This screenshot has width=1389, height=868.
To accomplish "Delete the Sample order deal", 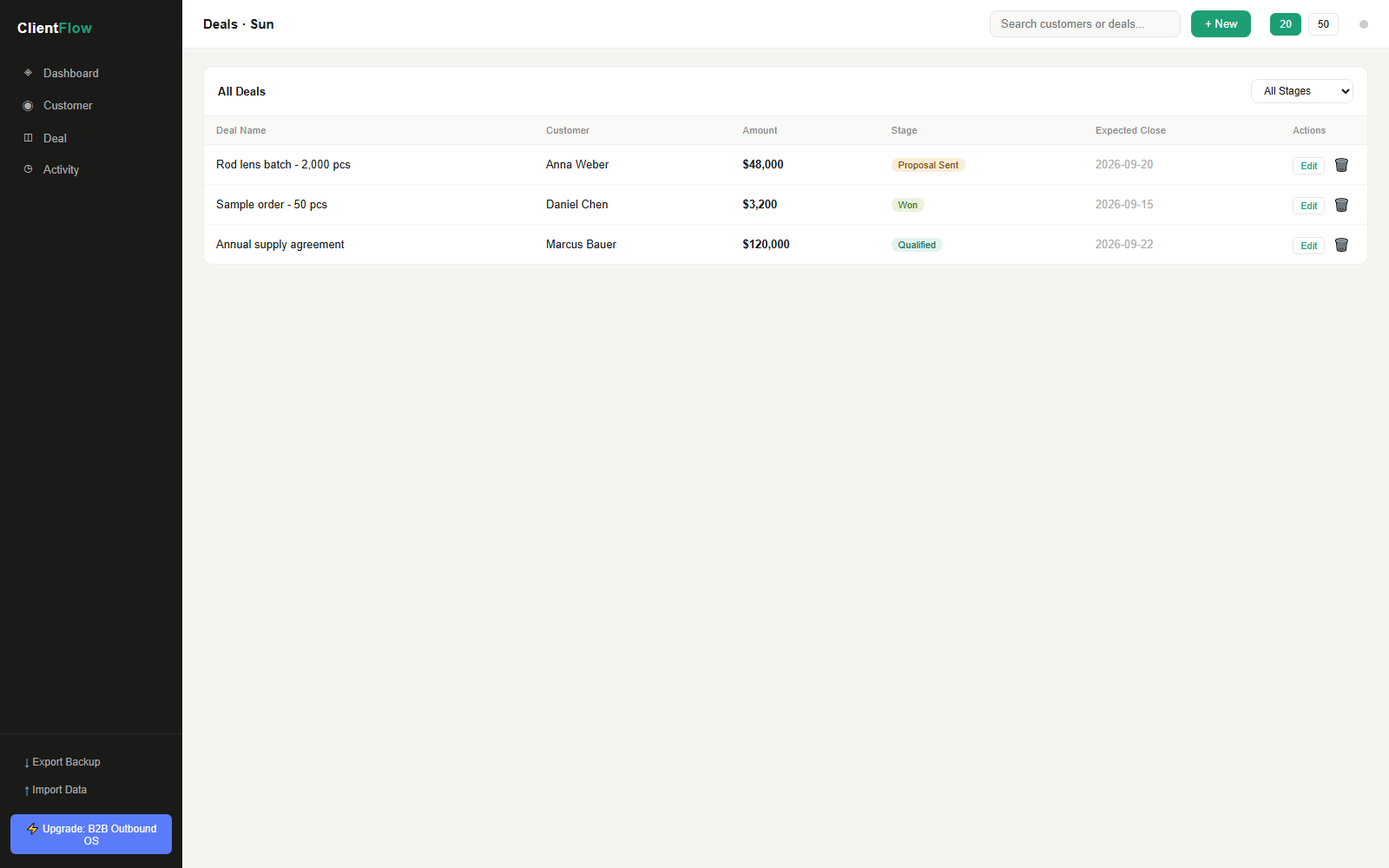I will (x=1341, y=205).
